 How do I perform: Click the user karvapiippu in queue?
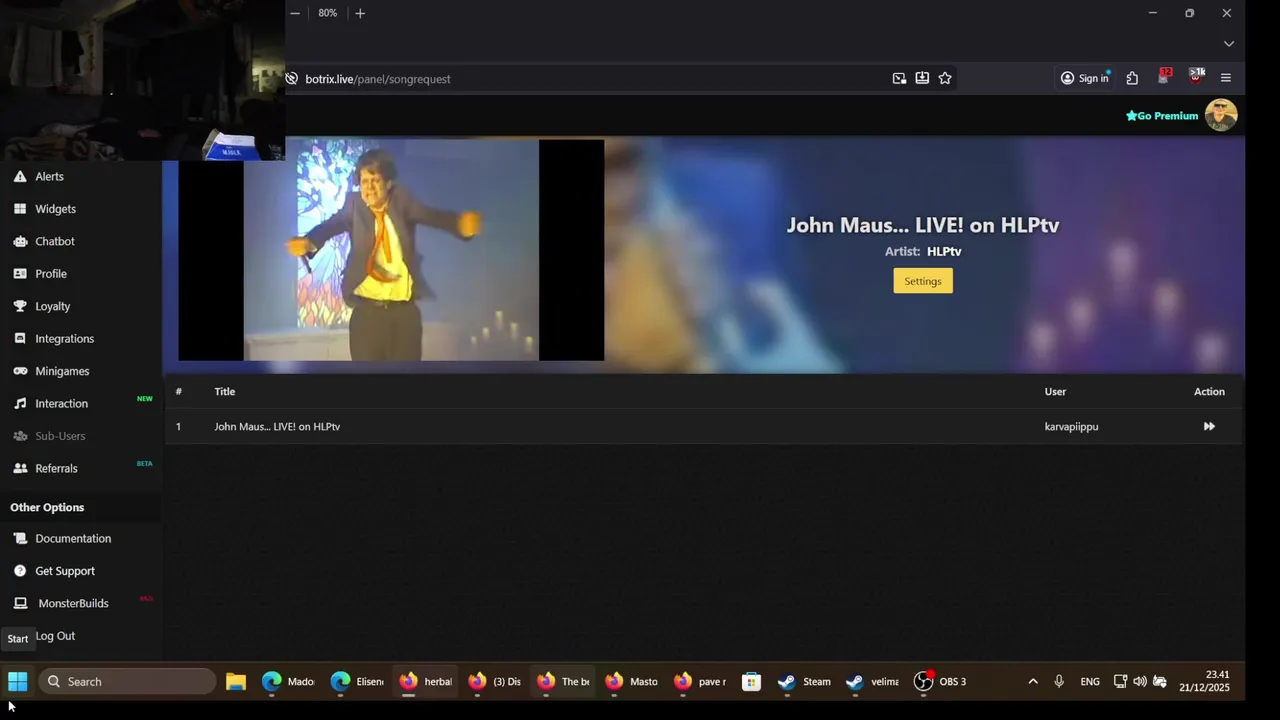1071,427
